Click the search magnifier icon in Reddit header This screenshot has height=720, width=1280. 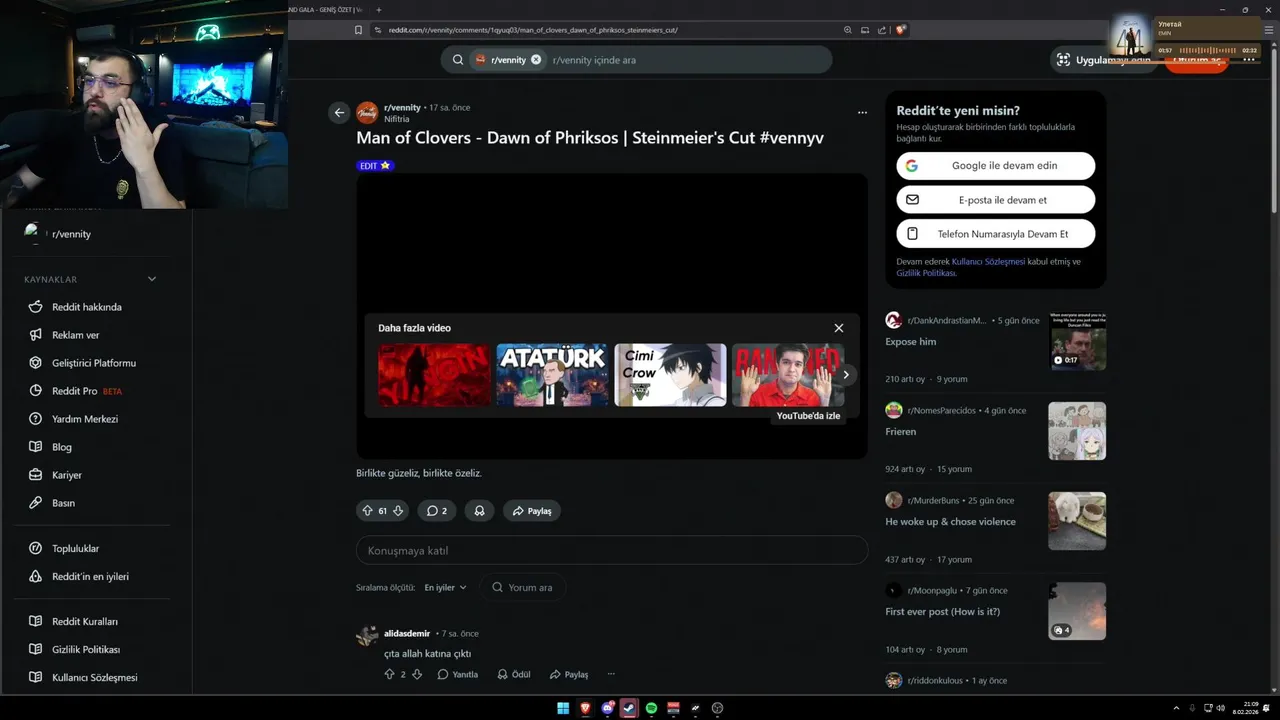click(x=458, y=60)
